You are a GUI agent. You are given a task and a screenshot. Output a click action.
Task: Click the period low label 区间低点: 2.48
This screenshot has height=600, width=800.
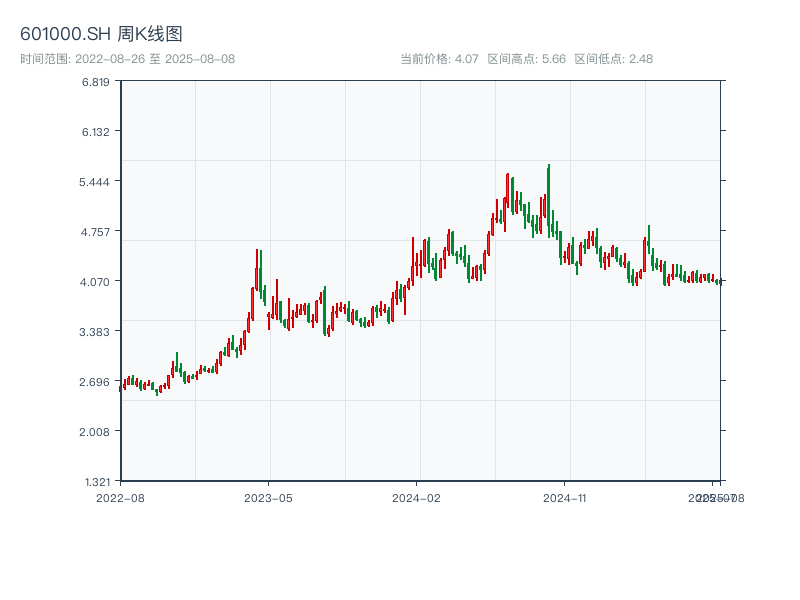tap(614, 59)
